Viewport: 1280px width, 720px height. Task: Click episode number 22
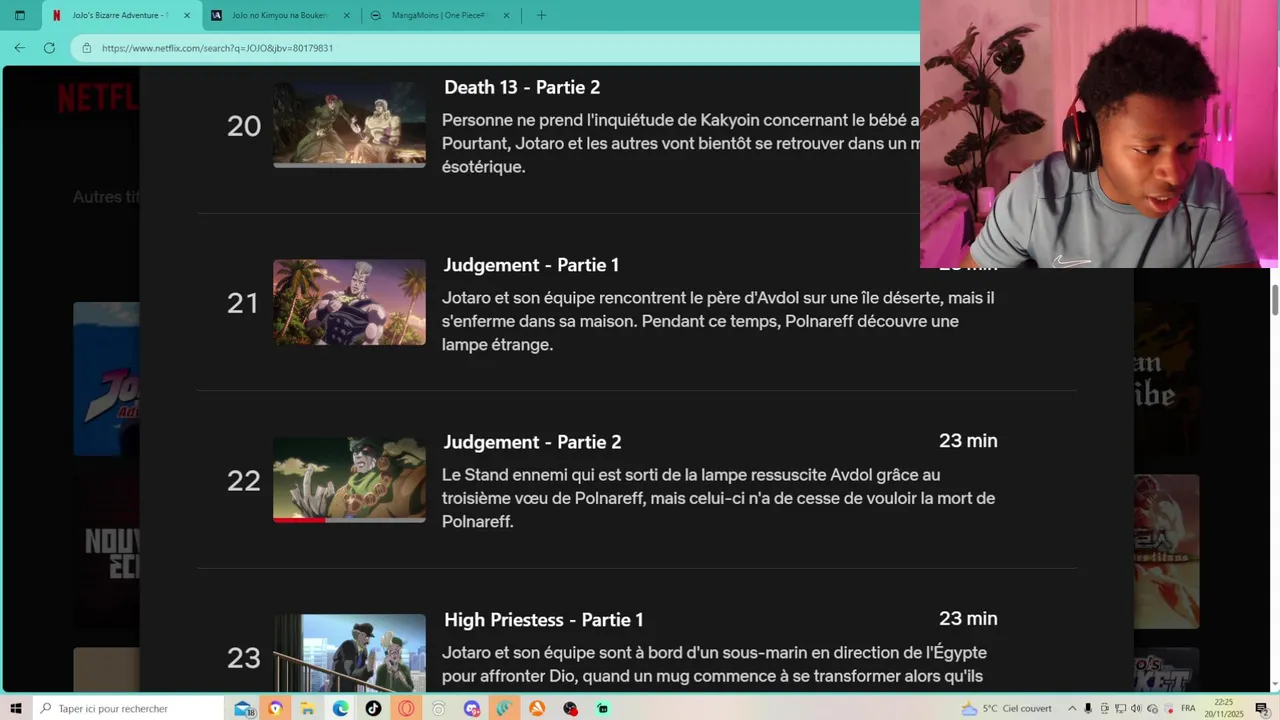tap(244, 481)
